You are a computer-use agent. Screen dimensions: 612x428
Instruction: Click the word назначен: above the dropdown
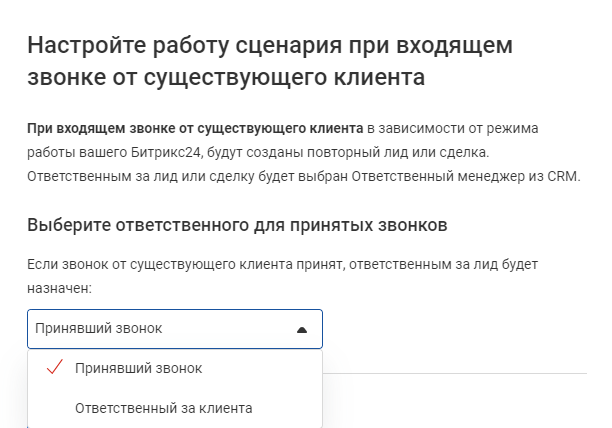click(59, 288)
